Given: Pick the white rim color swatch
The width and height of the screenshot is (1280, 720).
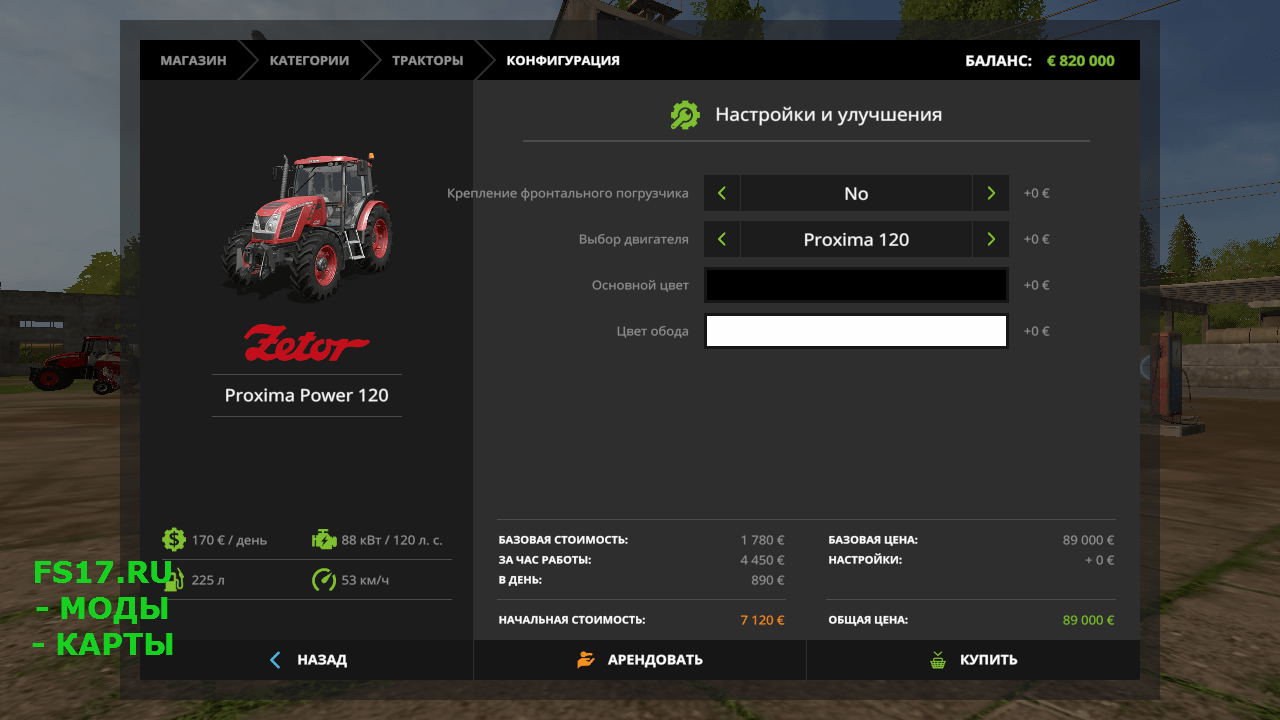Looking at the screenshot, I should point(856,331).
